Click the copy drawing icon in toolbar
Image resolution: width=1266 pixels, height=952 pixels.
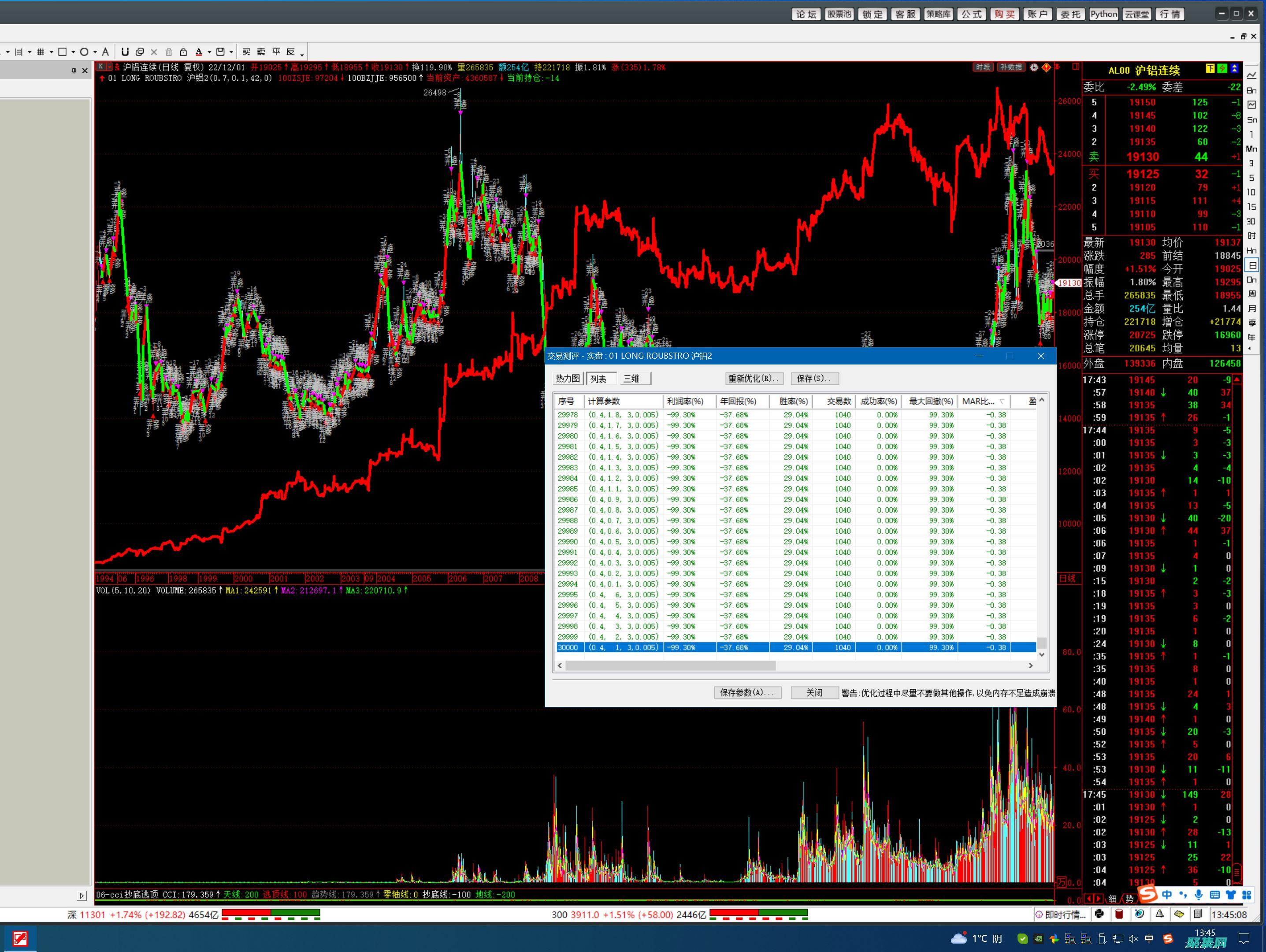140,52
